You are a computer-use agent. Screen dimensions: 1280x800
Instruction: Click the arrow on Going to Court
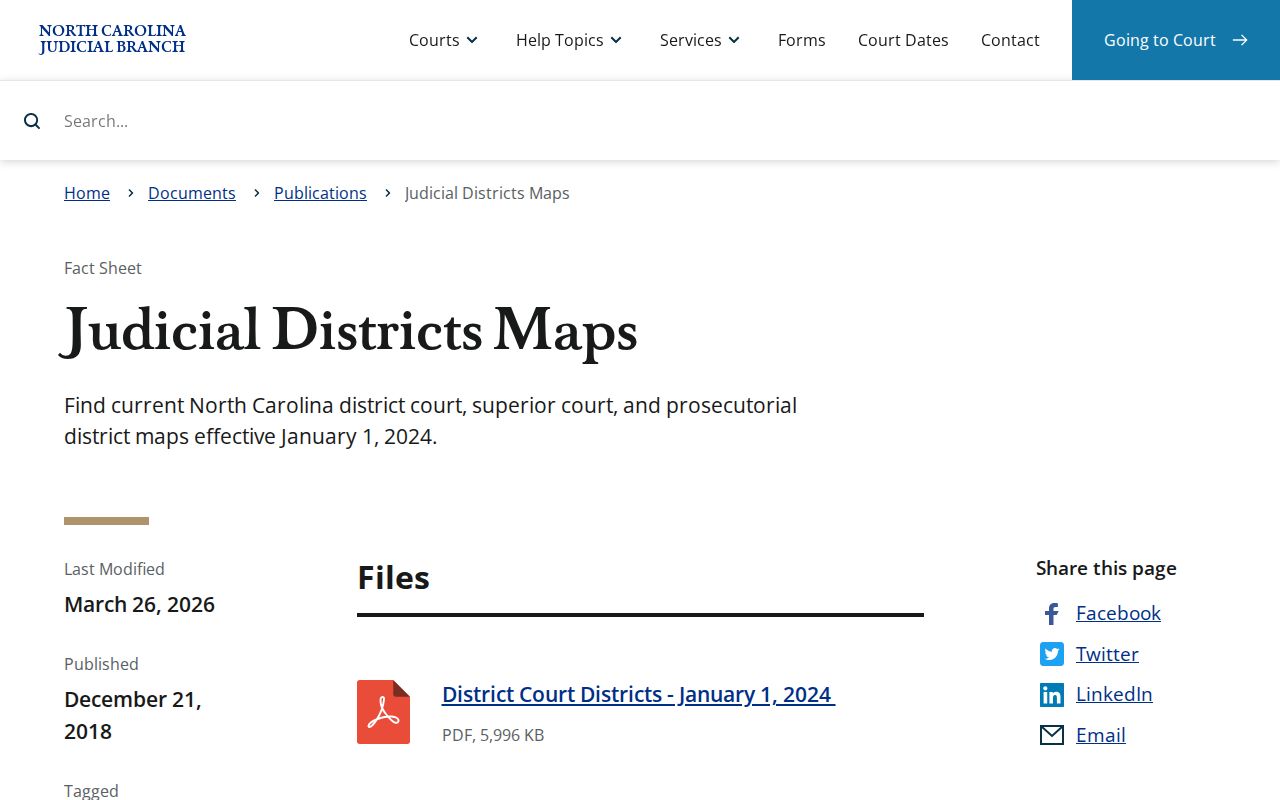1240,40
